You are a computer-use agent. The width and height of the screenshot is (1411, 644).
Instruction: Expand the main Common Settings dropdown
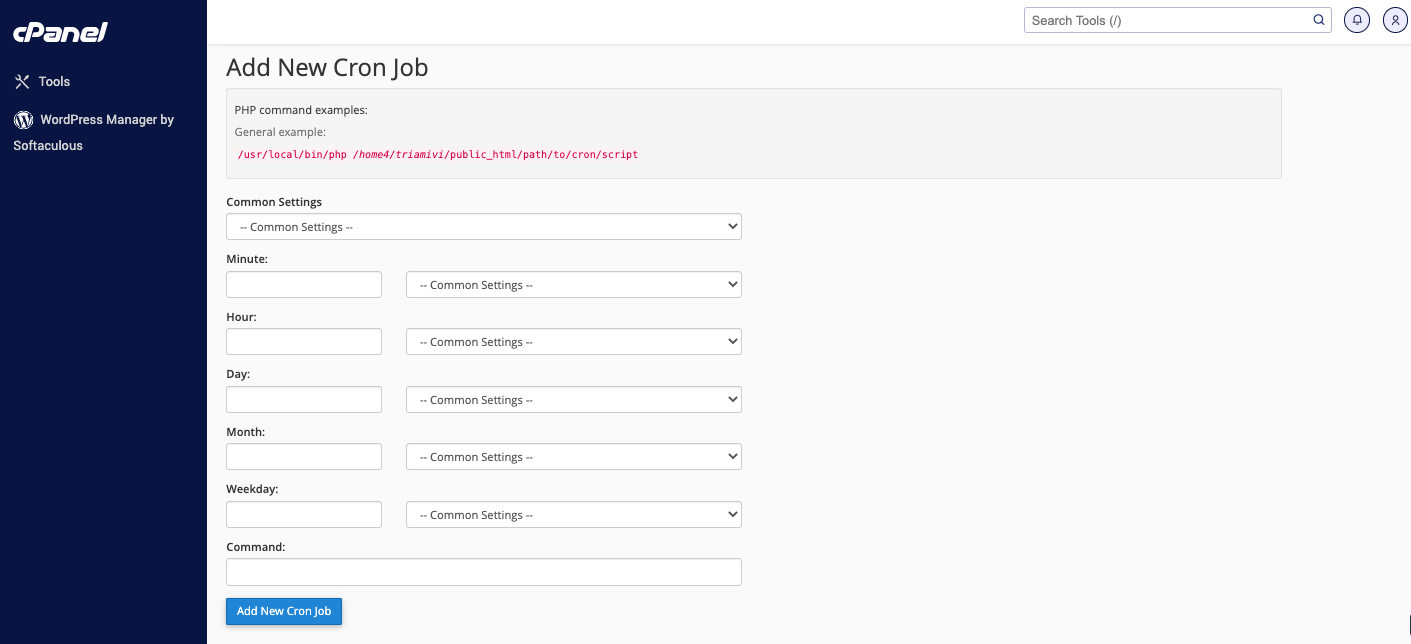[x=484, y=227]
